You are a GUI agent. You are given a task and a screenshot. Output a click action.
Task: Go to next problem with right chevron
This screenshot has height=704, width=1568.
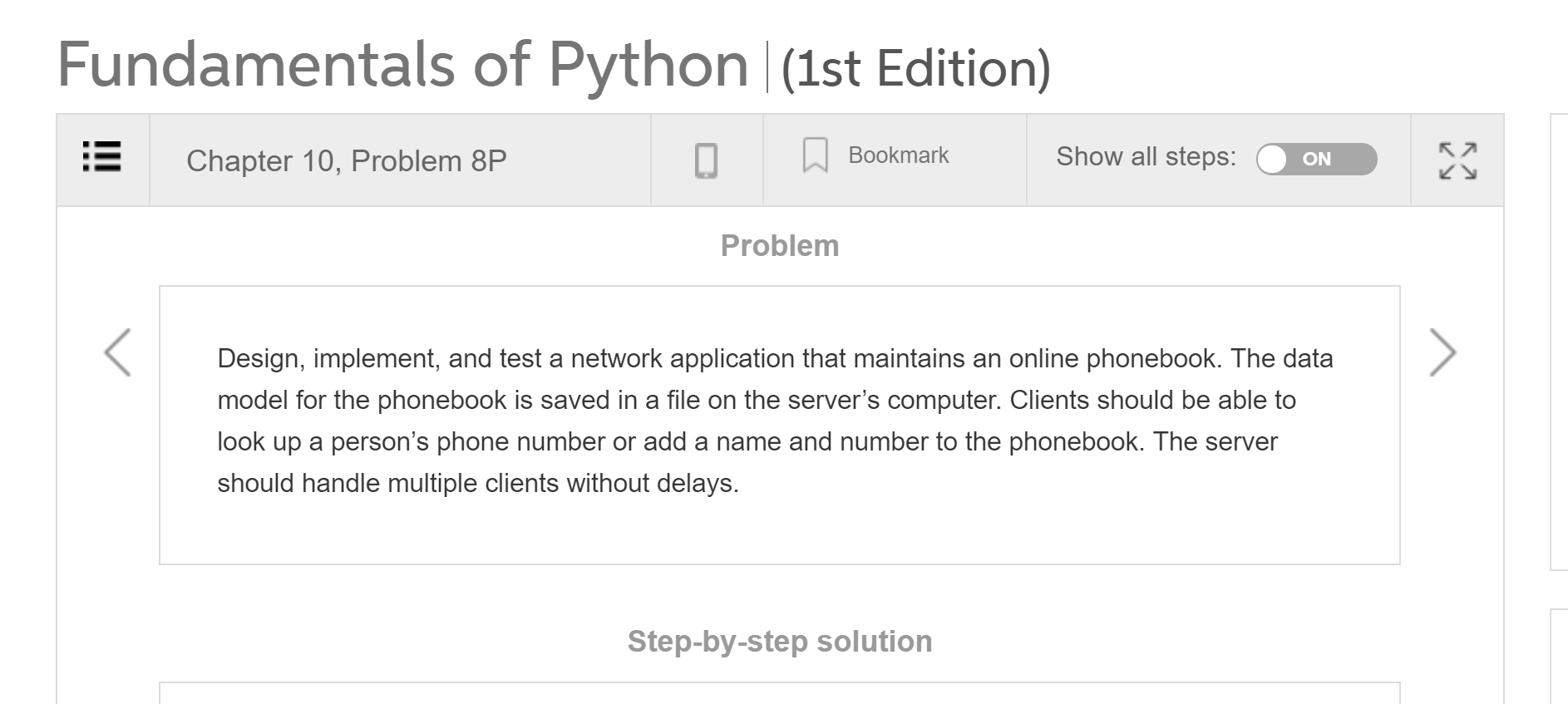click(x=1442, y=353)
